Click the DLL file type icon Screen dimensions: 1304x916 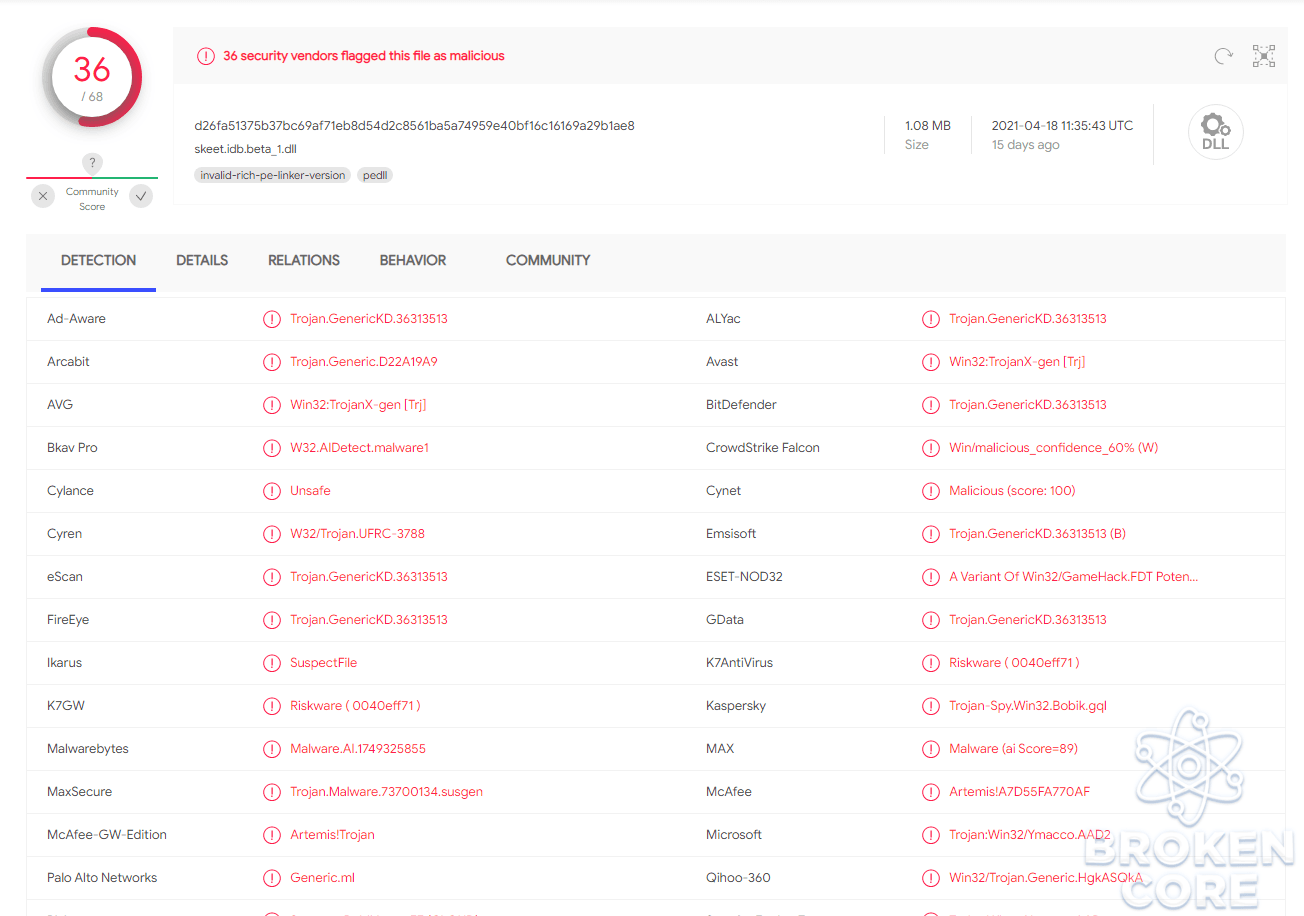[x=1215, y=132]
